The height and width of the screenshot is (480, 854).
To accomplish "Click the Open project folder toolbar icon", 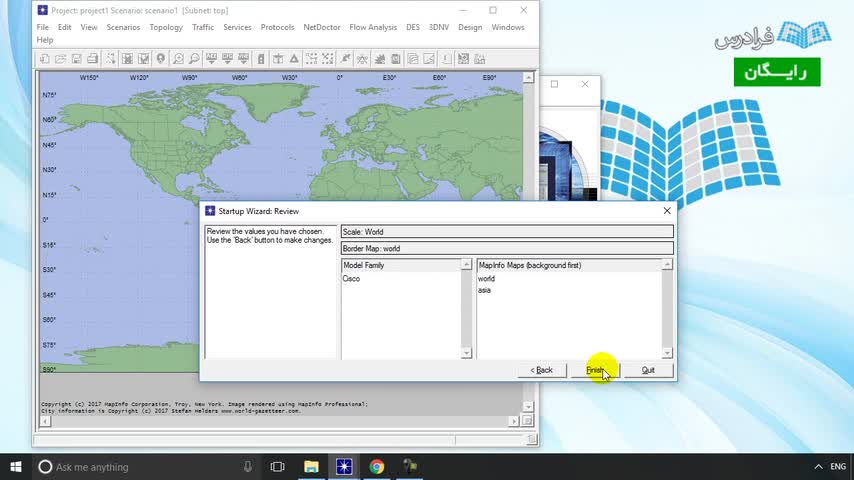I will click(60, 59).
